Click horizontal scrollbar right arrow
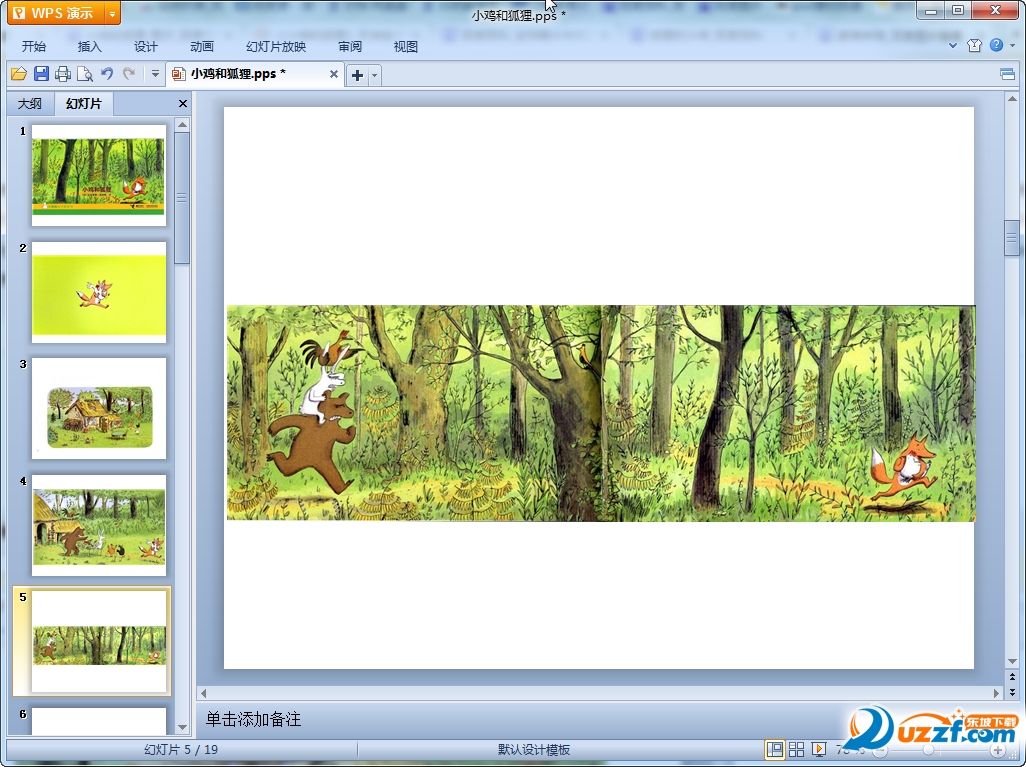This screenshot has height=767, width=1026. 997,693
